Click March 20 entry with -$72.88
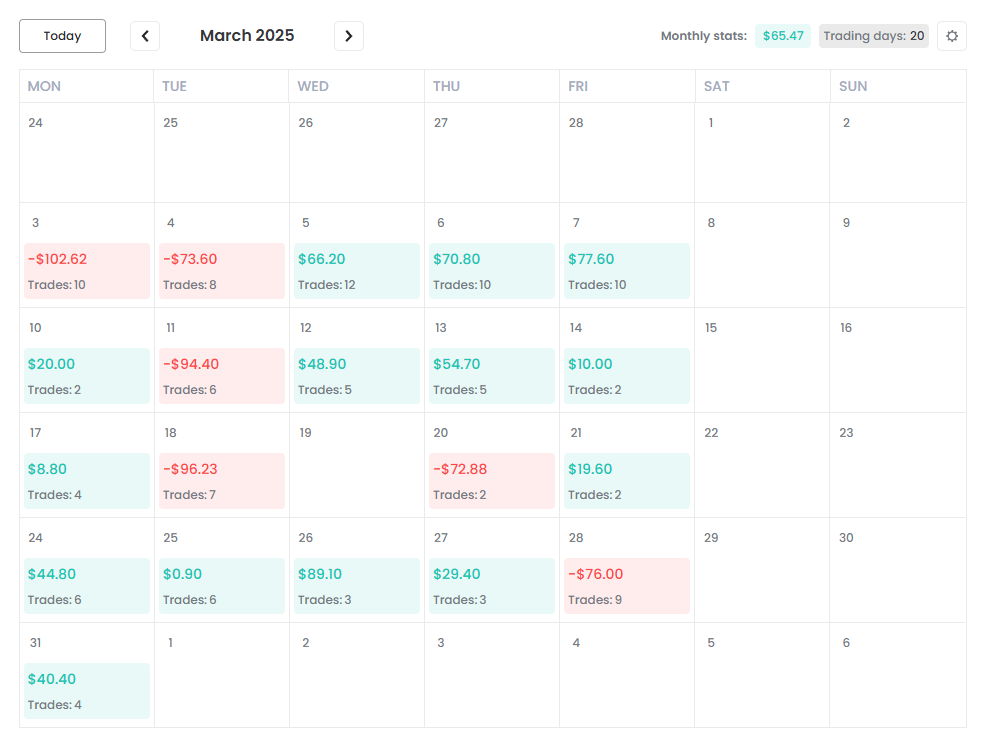This screenshot has width=988, height=752. coord(492,481)
